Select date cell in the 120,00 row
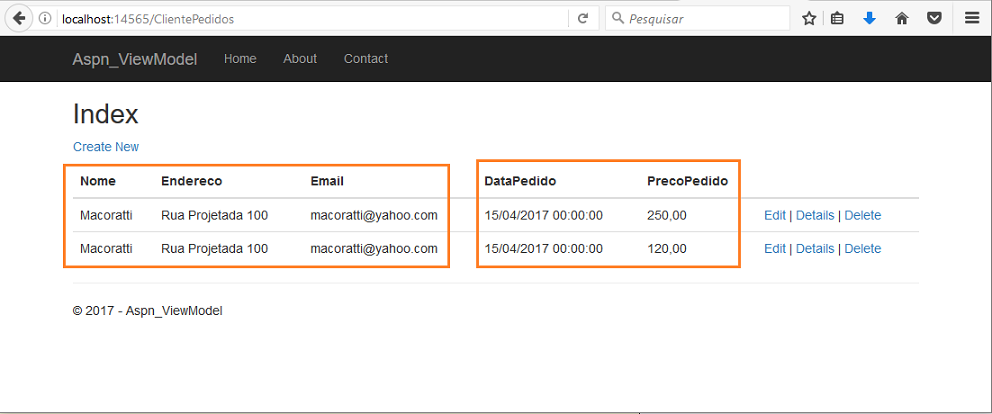The height and width of the screenshot is (414, 992). click(543, 249)
